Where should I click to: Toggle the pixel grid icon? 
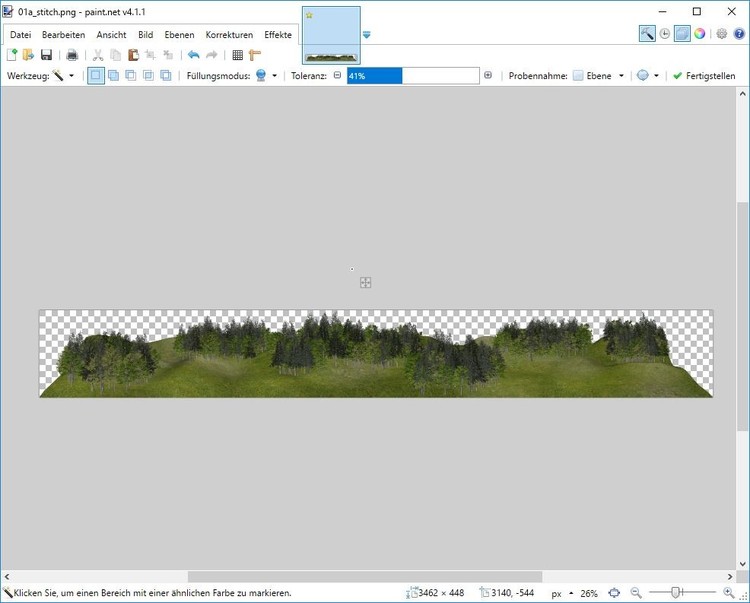[237, 55]
